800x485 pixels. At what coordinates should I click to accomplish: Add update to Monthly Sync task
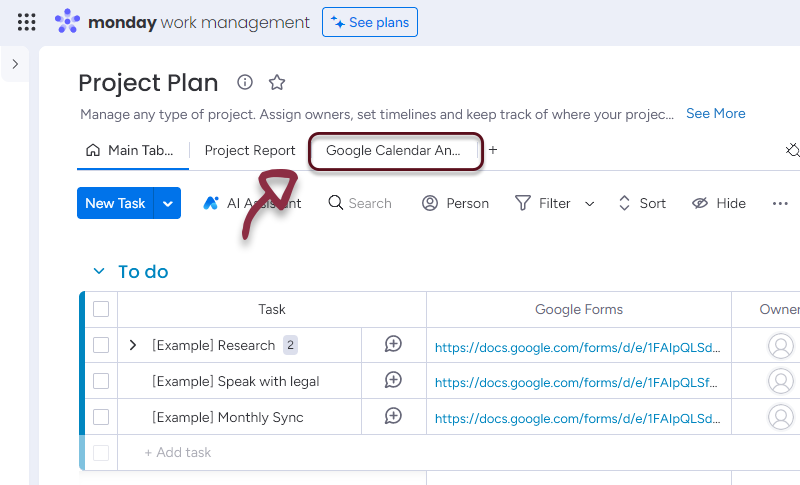[394, 417]
